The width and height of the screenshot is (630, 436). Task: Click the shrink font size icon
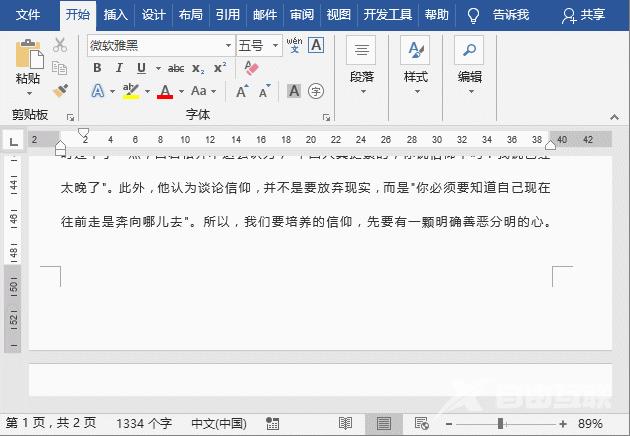pos(264,92)
